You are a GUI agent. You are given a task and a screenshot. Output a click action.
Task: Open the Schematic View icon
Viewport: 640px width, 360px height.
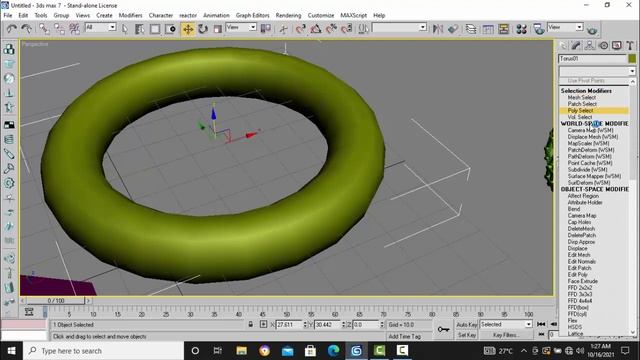pyautogui.click(x=504, y=29)
